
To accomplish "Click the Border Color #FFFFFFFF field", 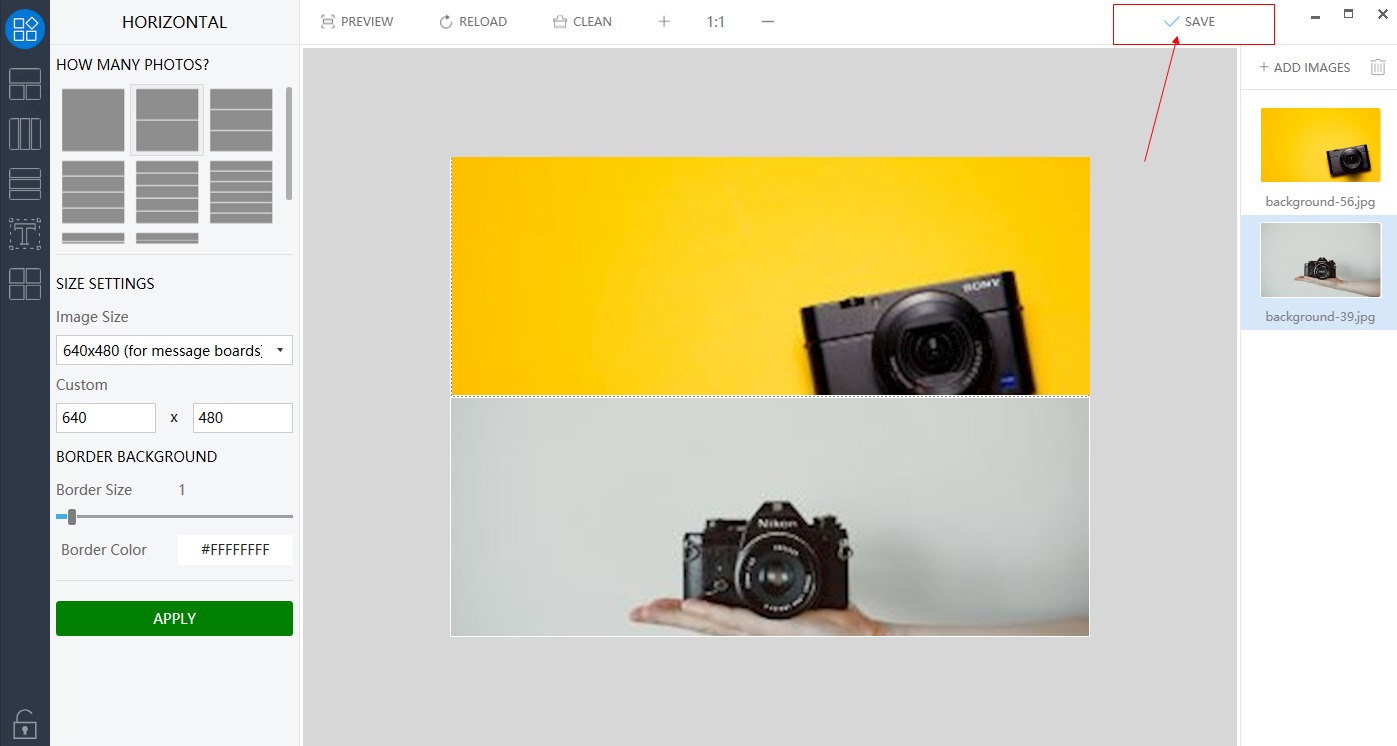I will click(235, 550).
